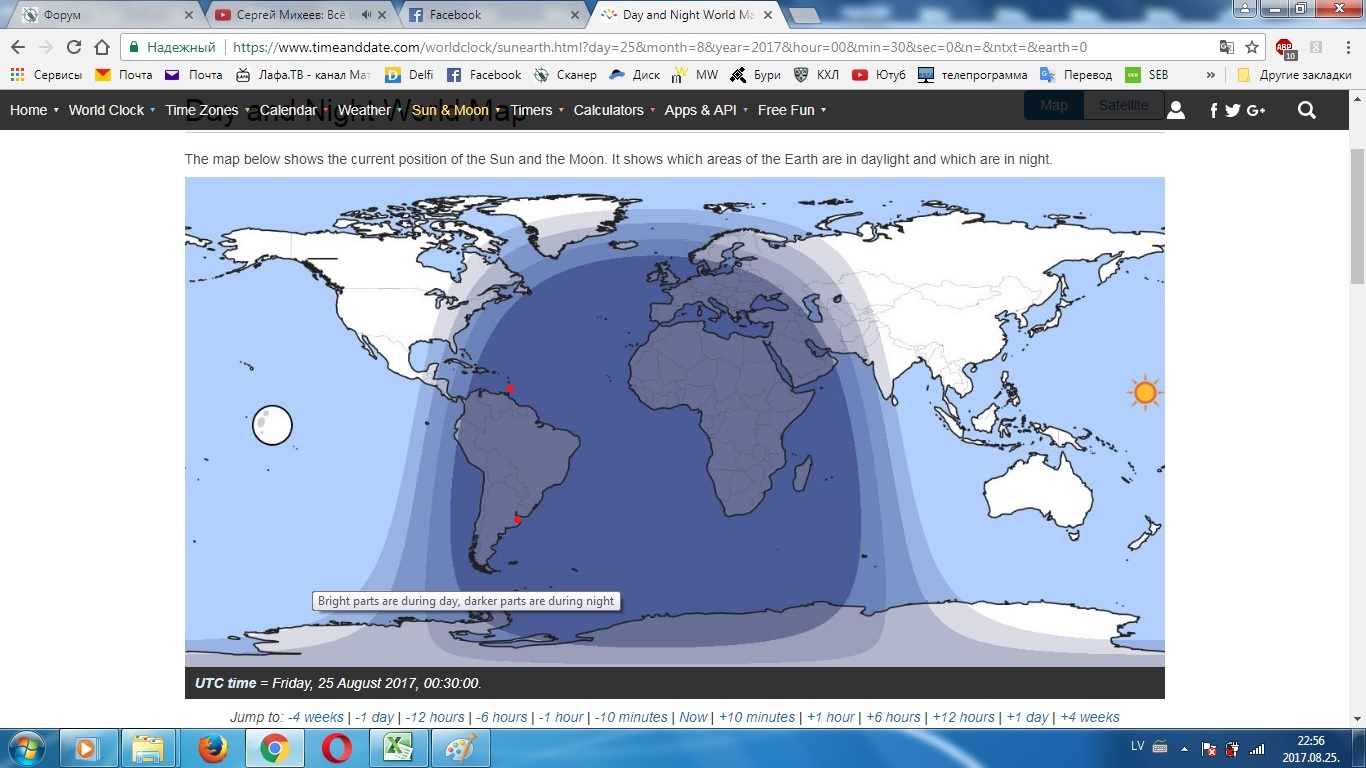Open Opera from the taskbar
The height and width of the screenshot is (768, 1366).
337,748
